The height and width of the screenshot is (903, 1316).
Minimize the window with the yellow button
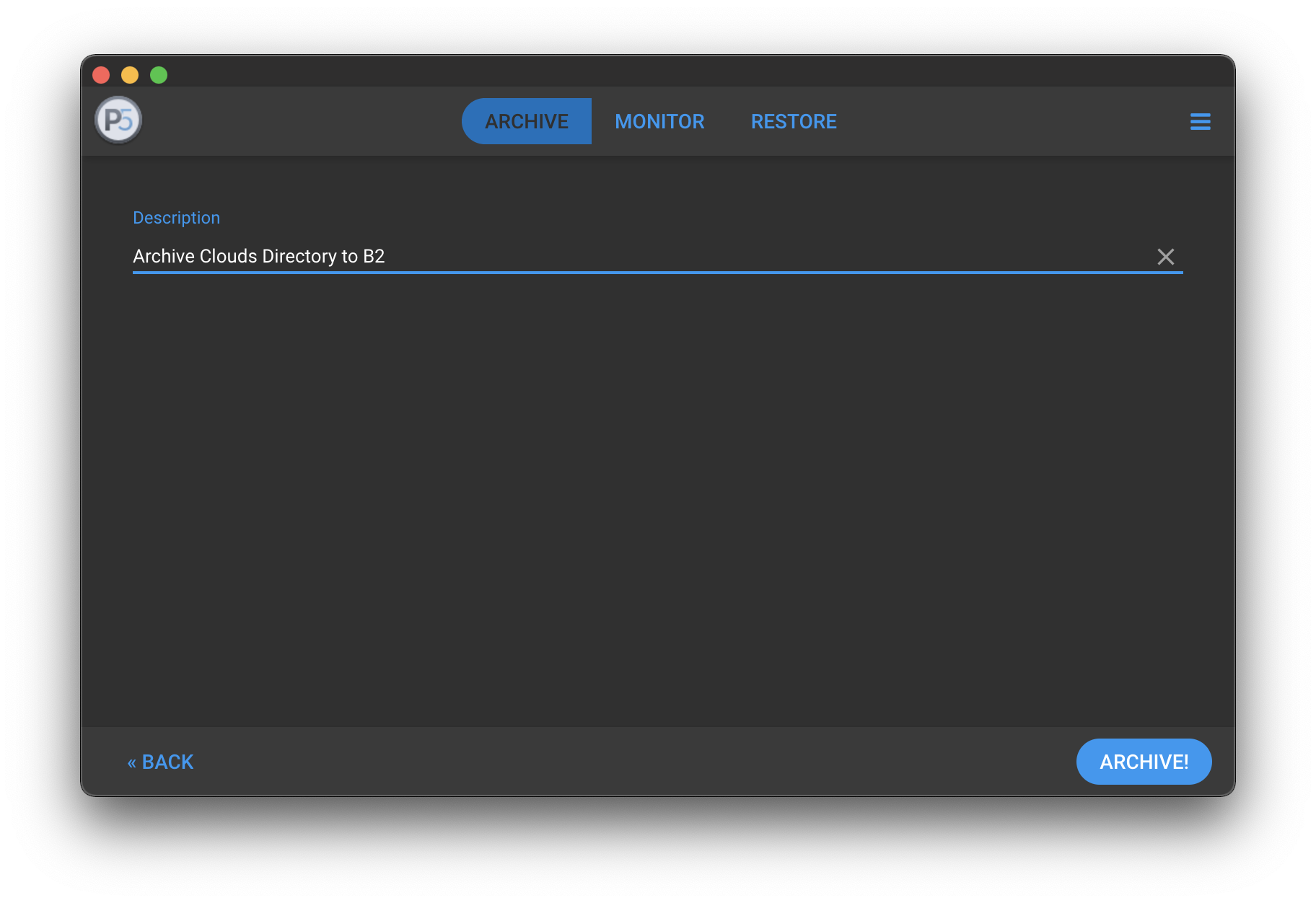click(130, 75)
